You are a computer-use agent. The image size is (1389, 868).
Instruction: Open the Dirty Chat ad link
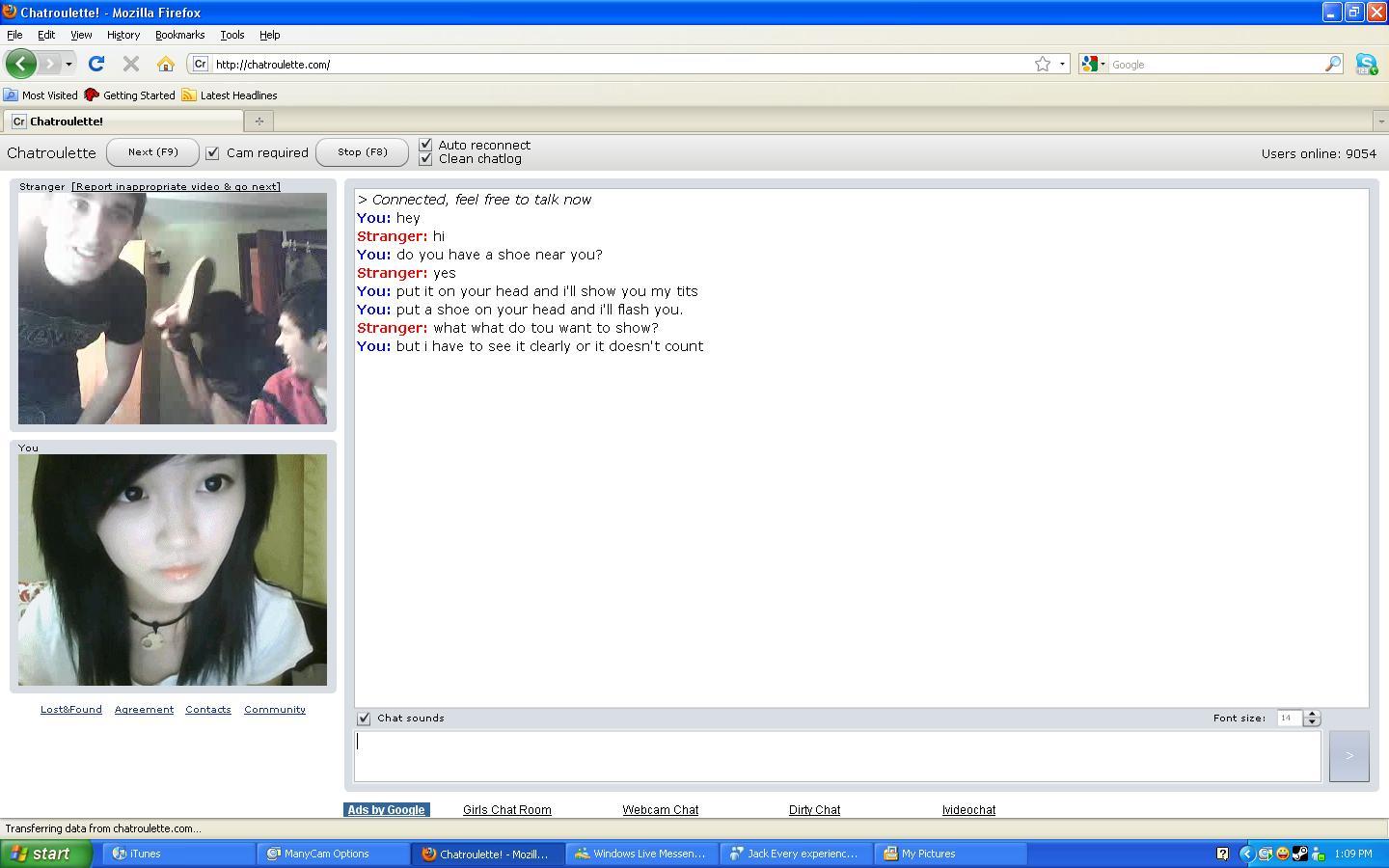click(814, 810)
